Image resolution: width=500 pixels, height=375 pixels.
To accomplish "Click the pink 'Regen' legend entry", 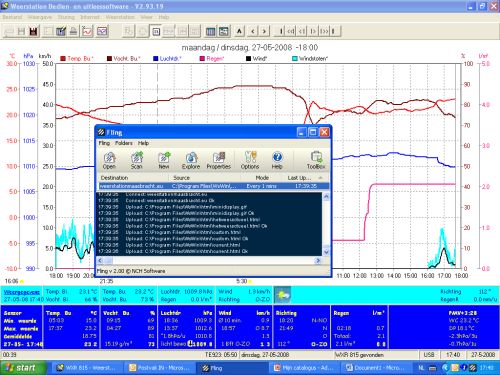I will tap(212, 59).
